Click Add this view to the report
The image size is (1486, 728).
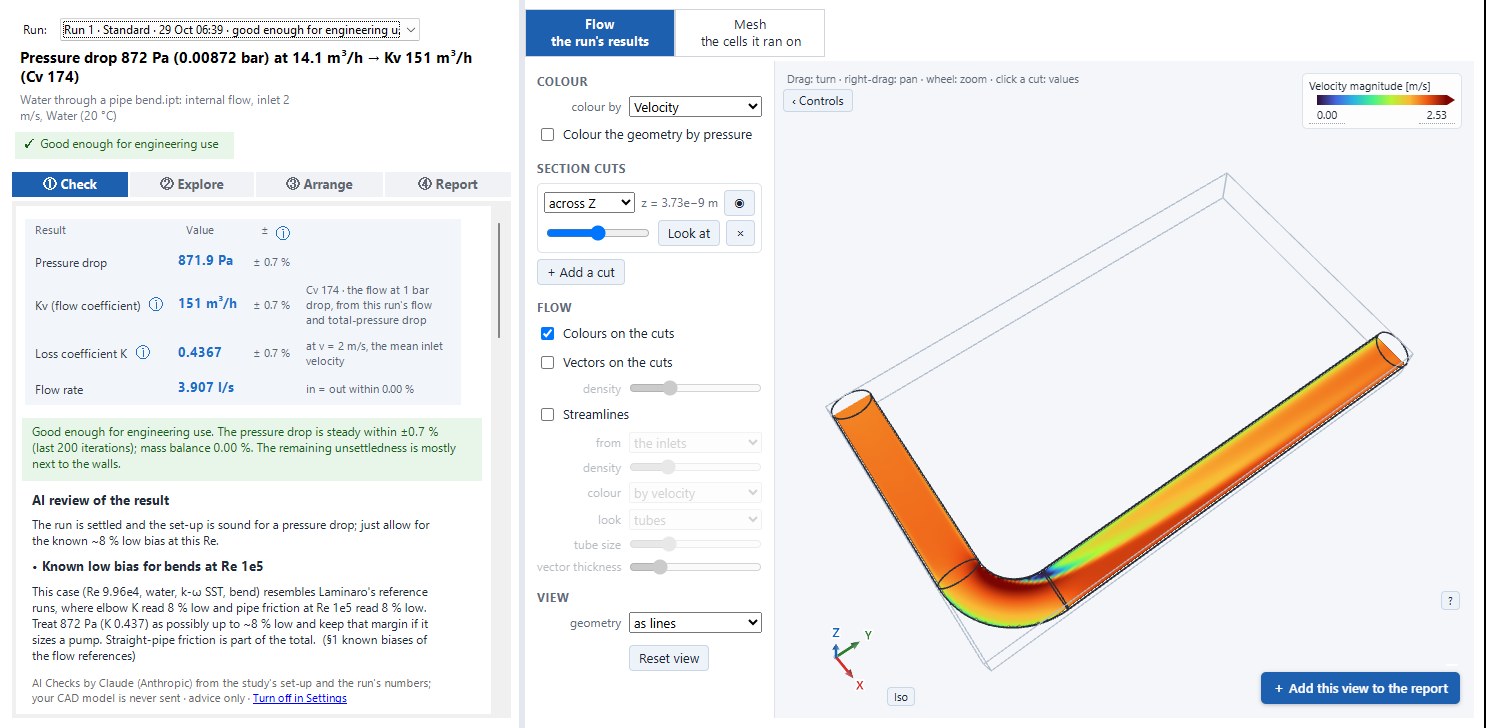click(x=1360, y=688)
